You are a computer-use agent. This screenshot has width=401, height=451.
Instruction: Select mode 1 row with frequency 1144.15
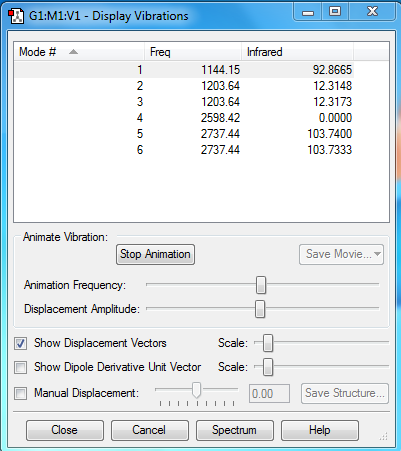tap(184, 70)
